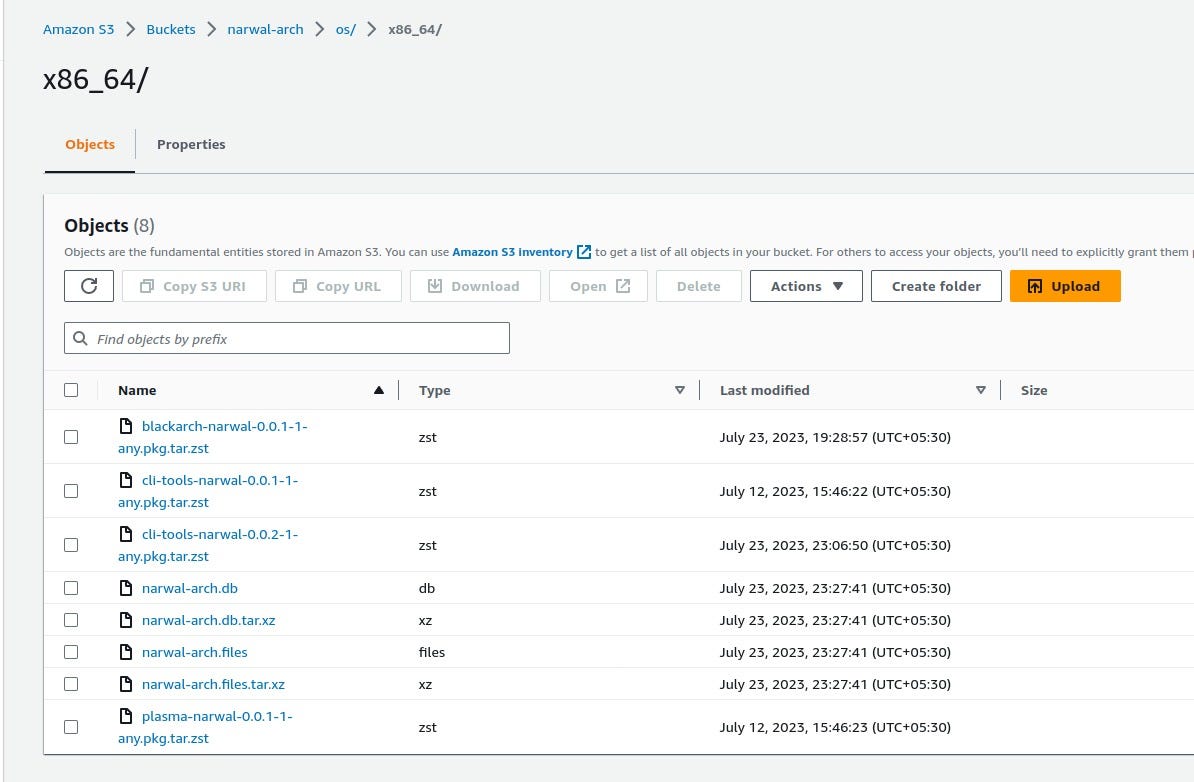Screen dimensions: 1194x782
Task: Switch to the Properties tab
Action: 191,144
